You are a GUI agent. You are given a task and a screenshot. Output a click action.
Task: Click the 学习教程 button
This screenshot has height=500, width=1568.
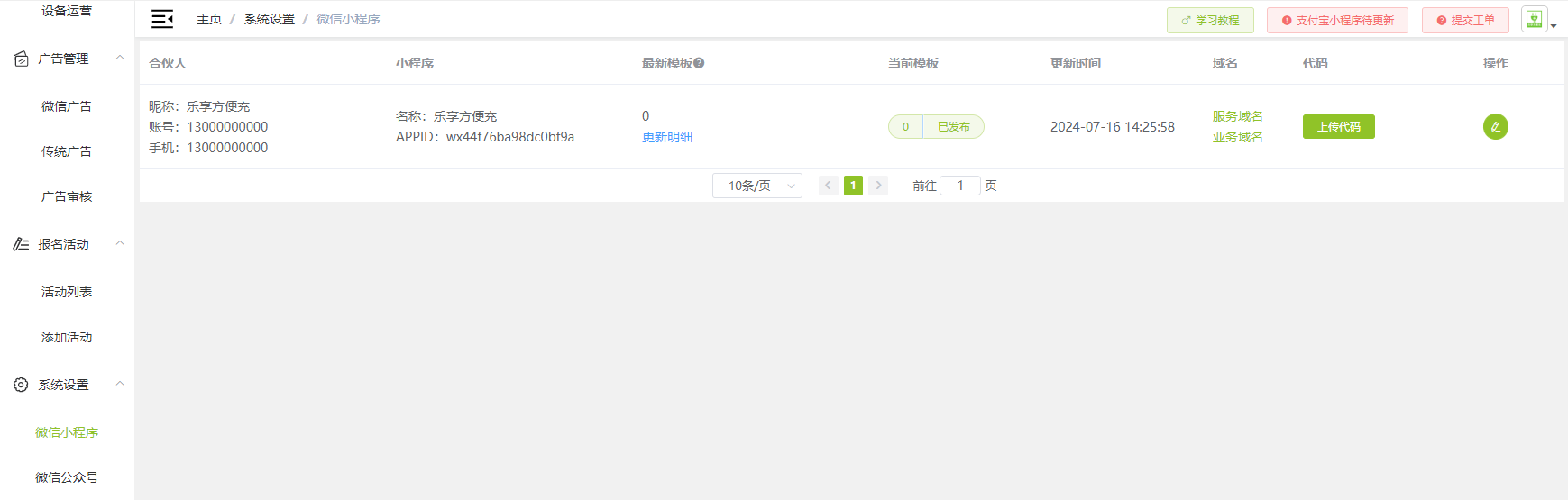click(x=1210, y=20)
